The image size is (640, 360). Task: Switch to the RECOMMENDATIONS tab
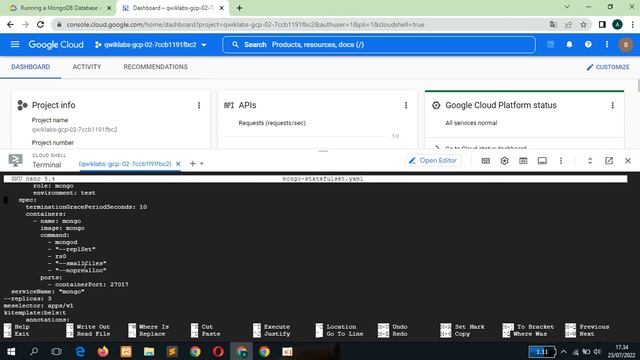point(156,67)
